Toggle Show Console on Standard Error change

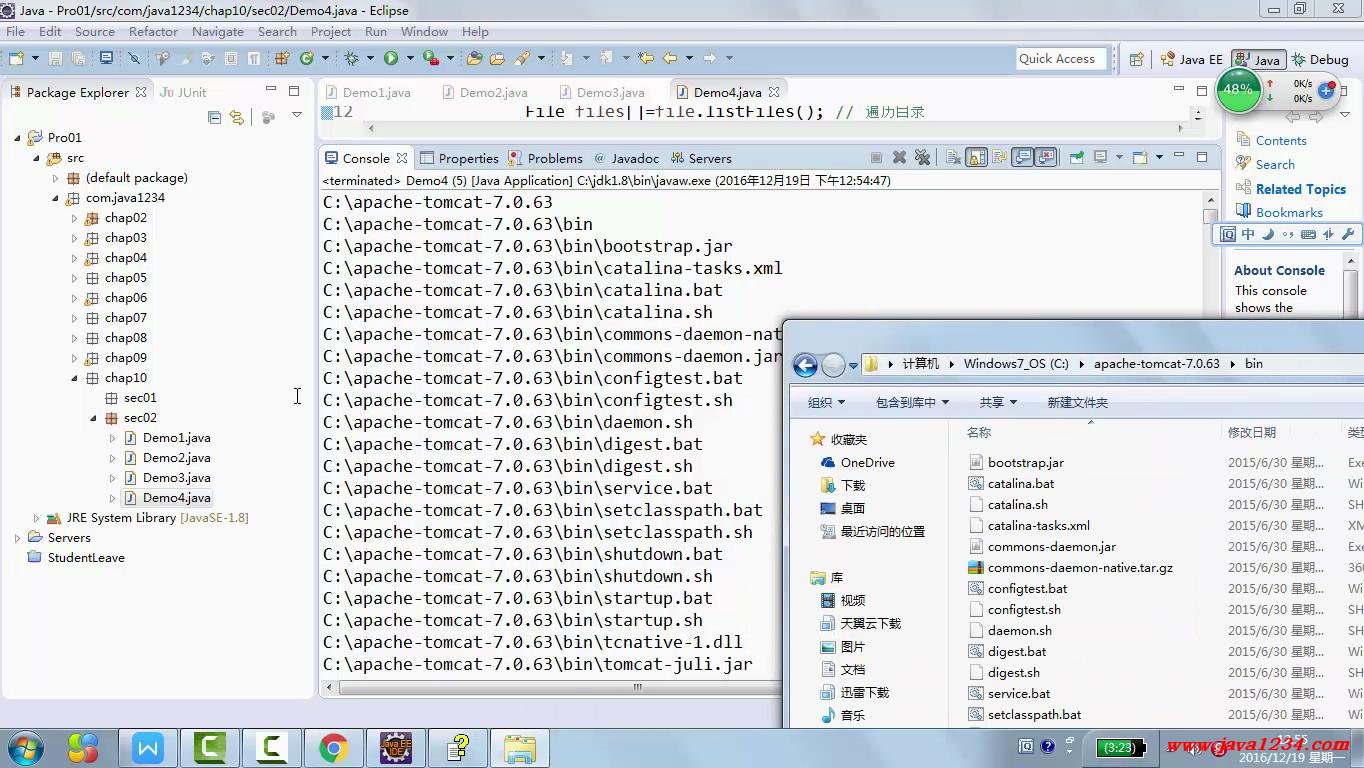coord(1046,157)
